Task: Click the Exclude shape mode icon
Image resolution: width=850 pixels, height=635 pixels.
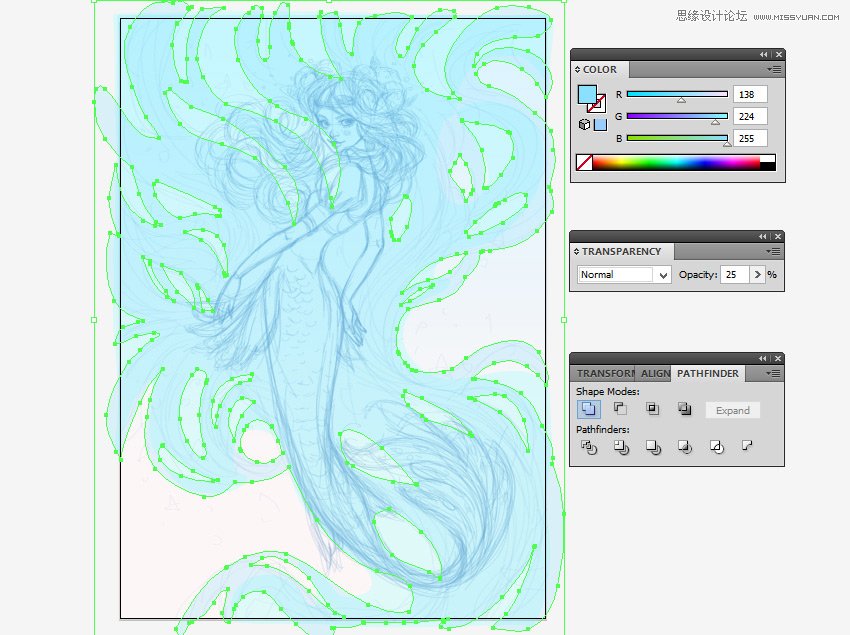Action: pos(685,408)
